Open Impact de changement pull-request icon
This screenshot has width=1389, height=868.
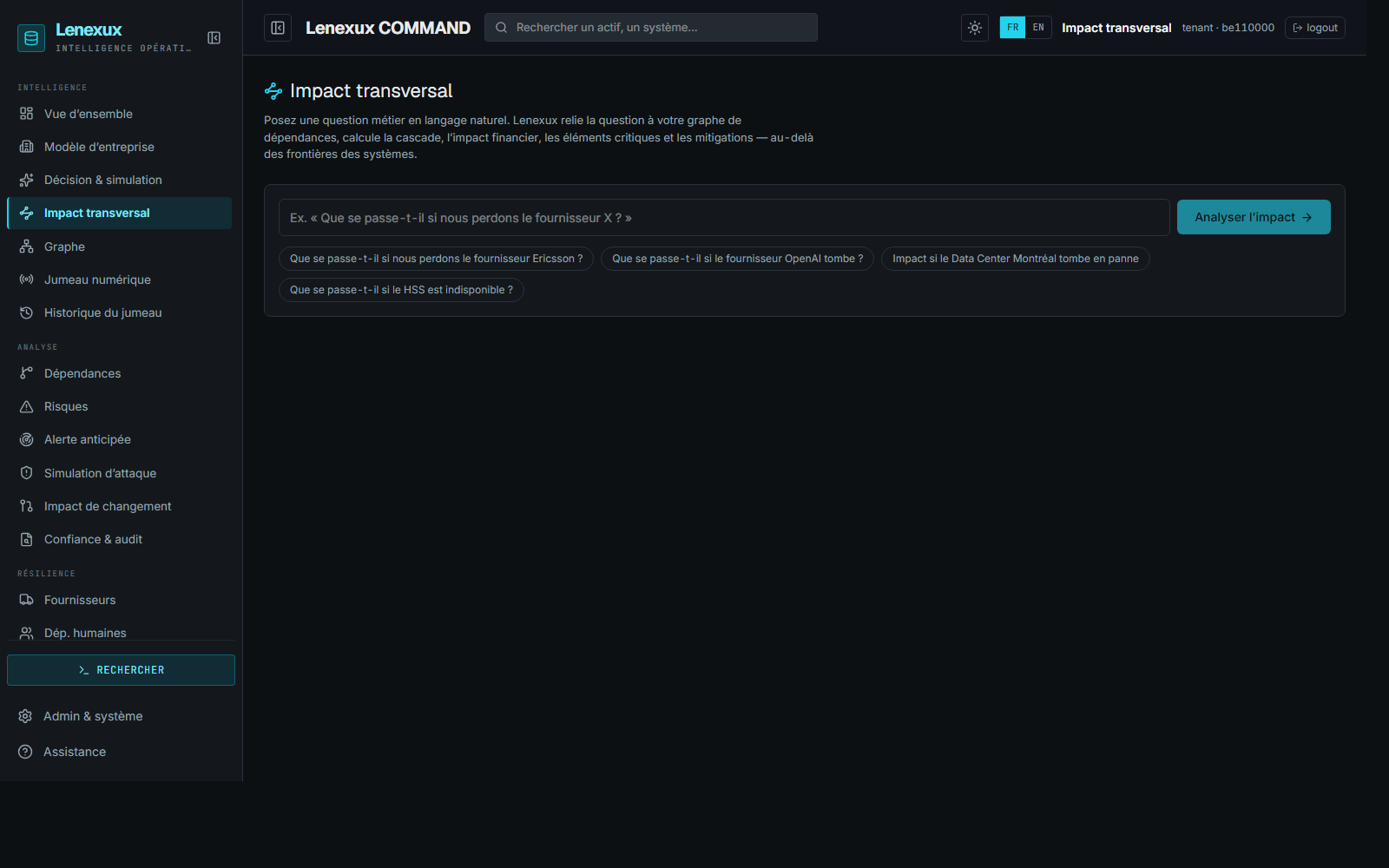27,506
